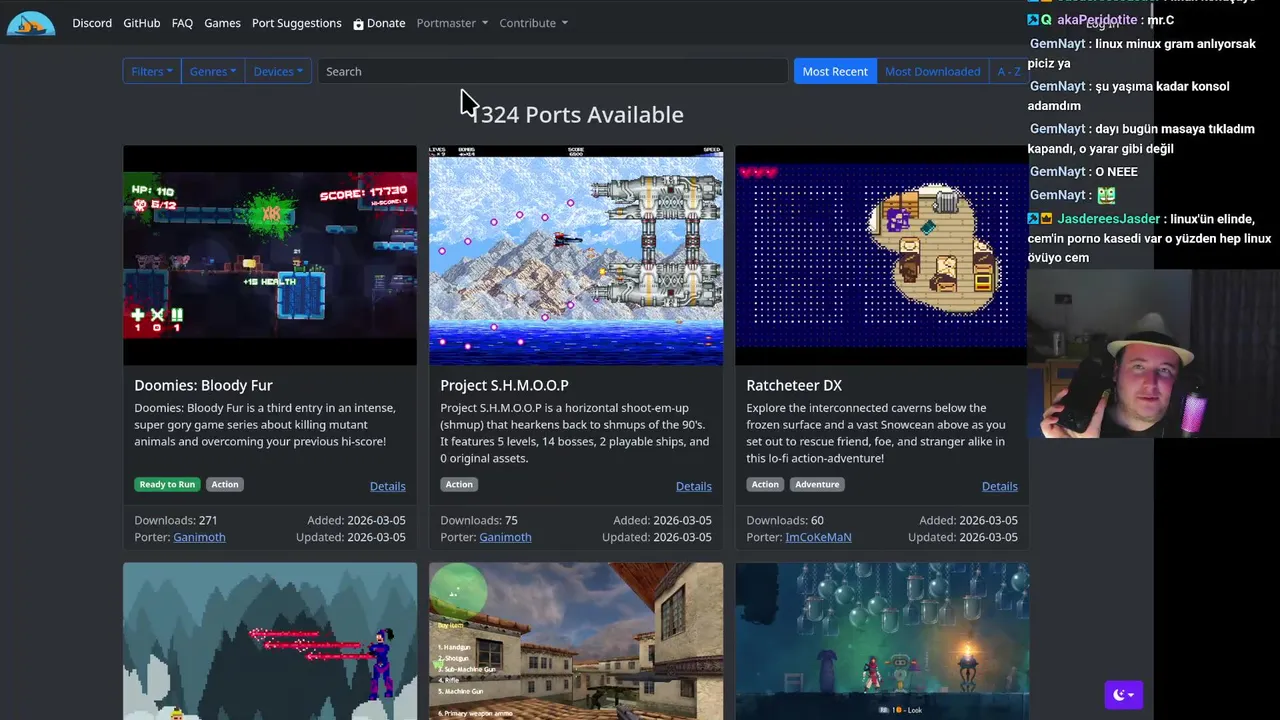
Task: Click Action tag on Ratcheteer DX card
Action: [765, 484]
